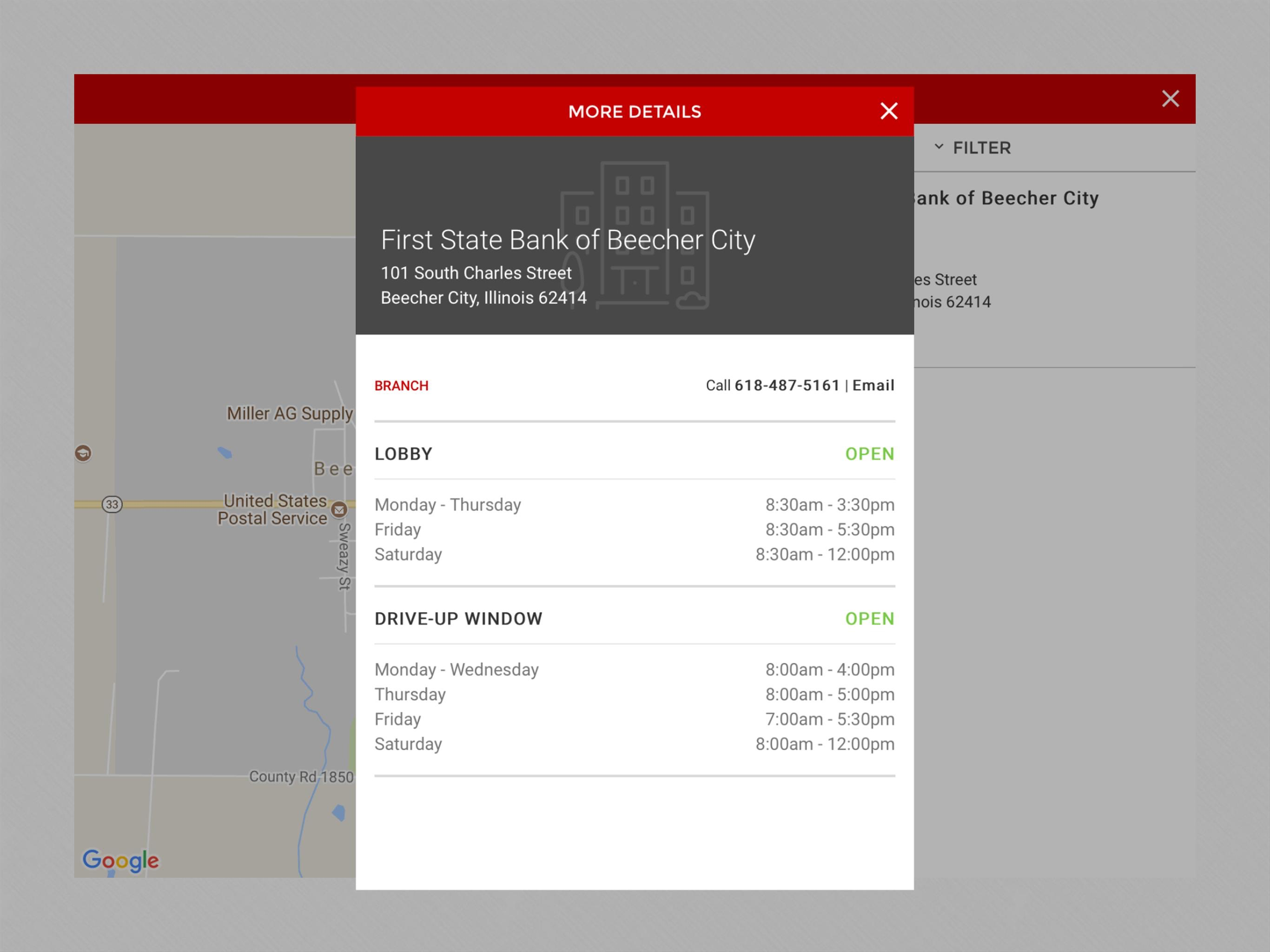Click the FILTER label in the side panel

[x=982, y=148]
